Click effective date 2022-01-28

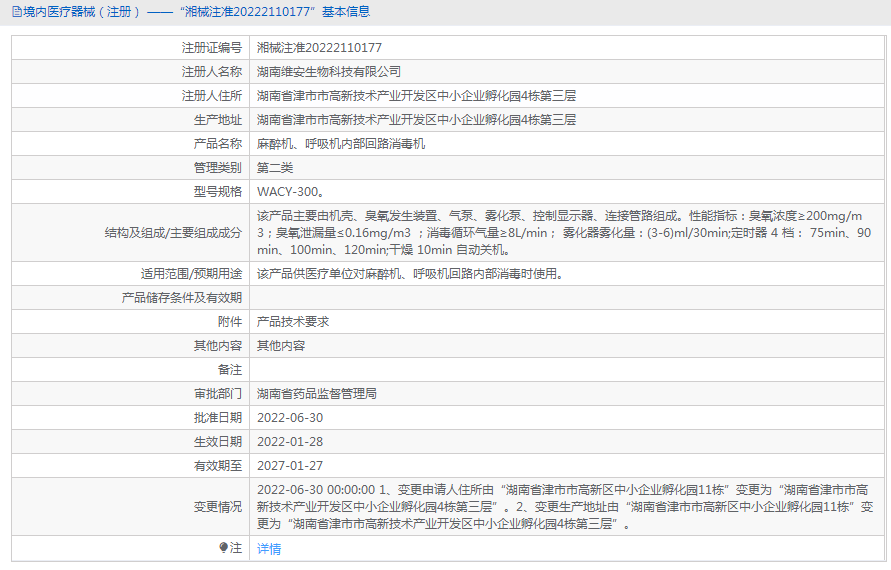point(290,442)
